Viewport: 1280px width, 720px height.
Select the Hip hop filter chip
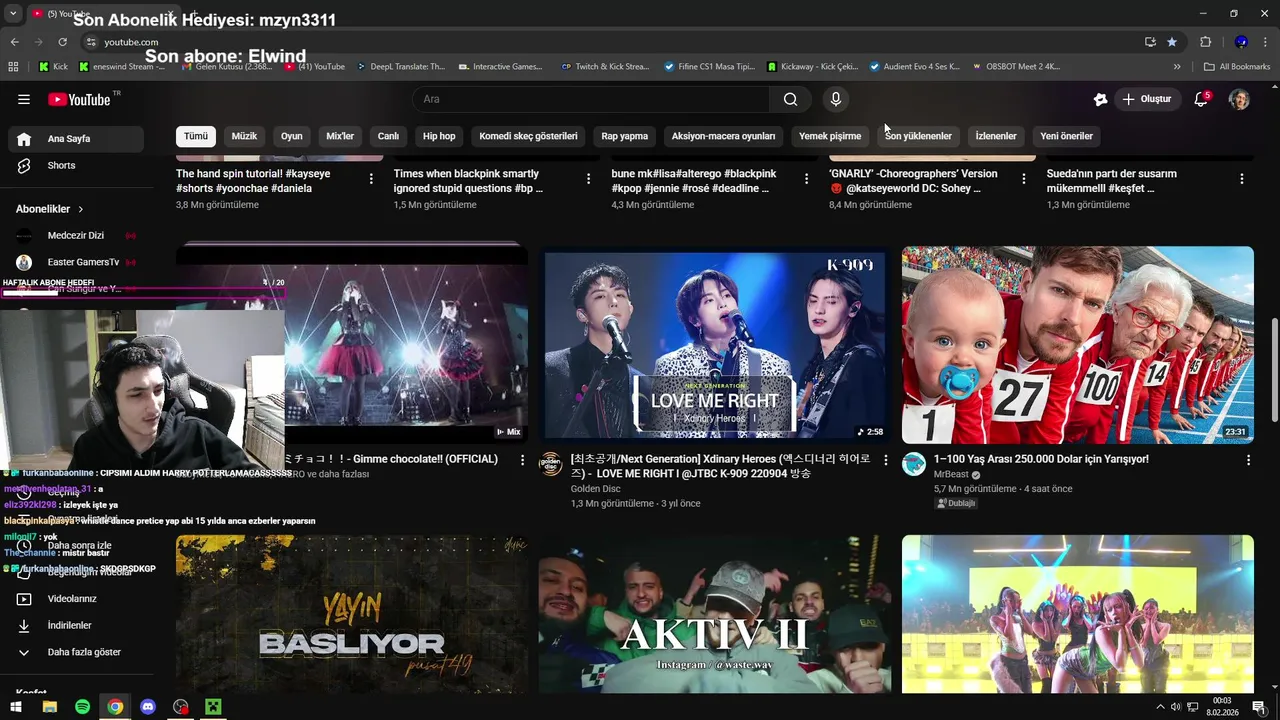click(x=439, y=136)
